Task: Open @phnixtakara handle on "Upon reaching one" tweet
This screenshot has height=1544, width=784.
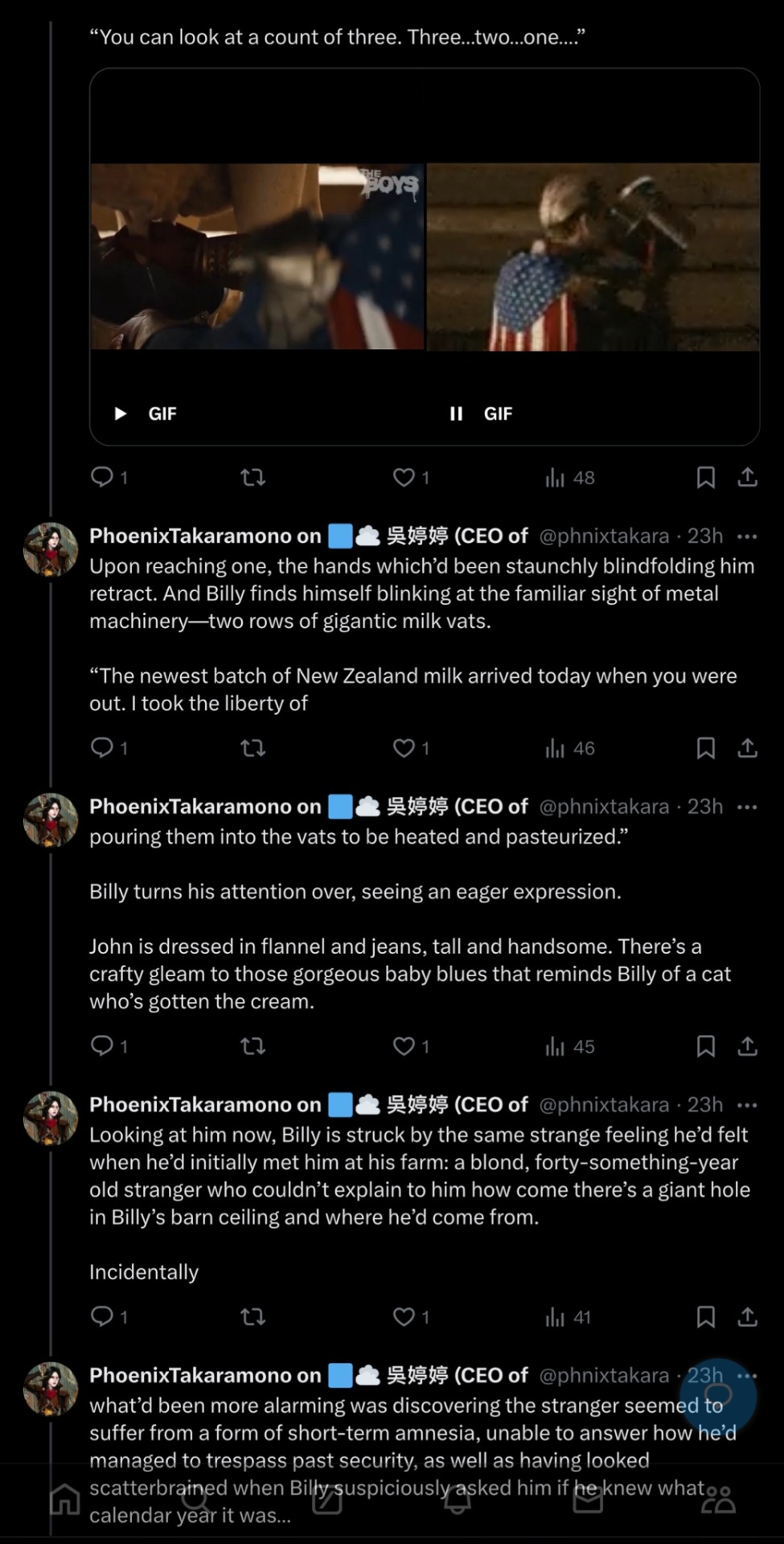Action: (x=603, y=536)
